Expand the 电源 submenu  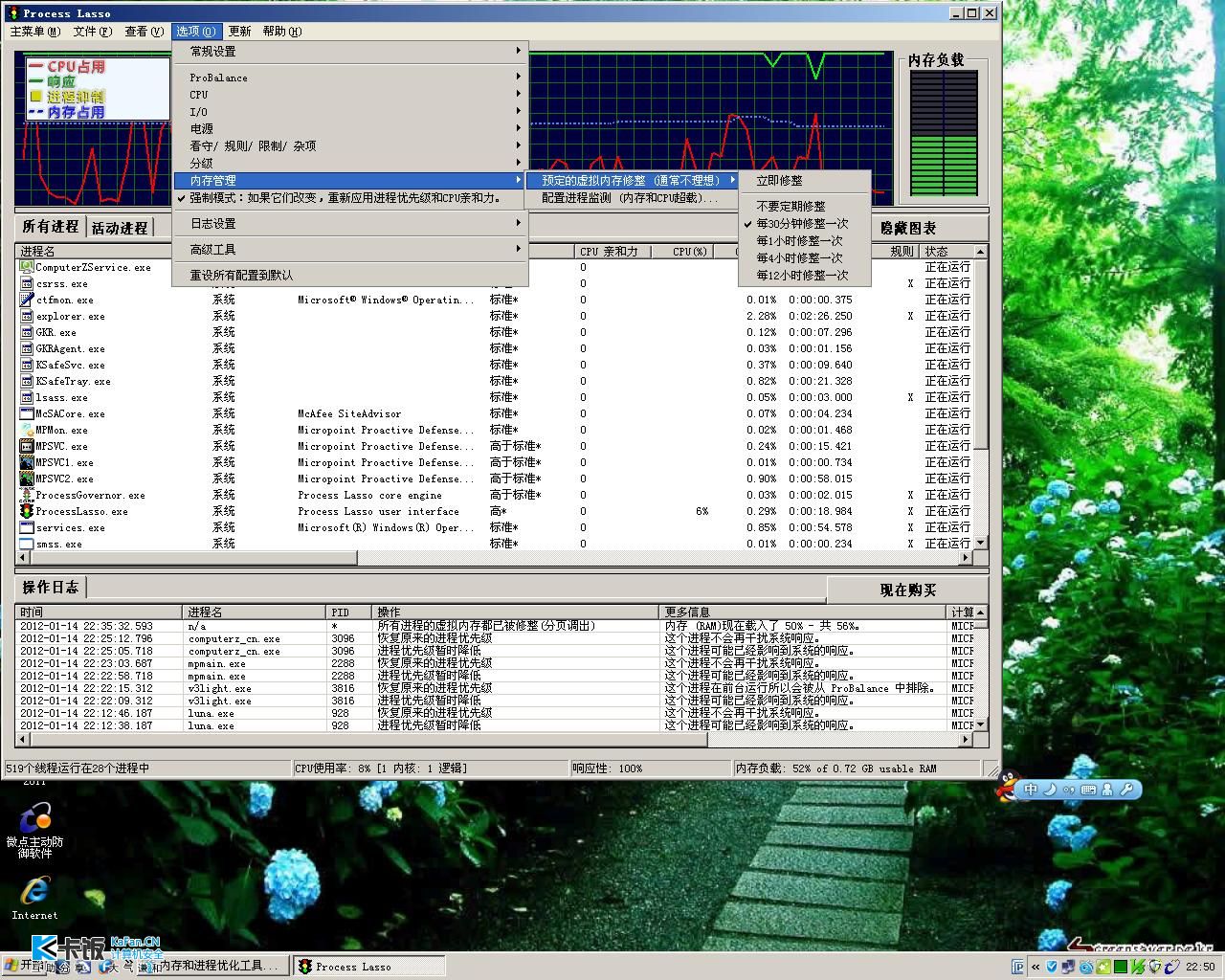click(x=350, y=129)
